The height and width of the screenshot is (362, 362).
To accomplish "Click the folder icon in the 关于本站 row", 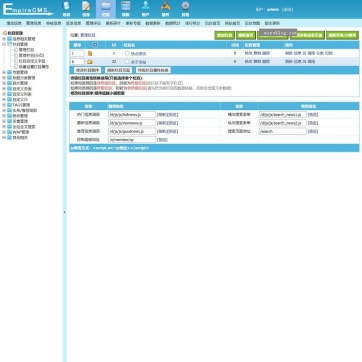I will point(90,62).
